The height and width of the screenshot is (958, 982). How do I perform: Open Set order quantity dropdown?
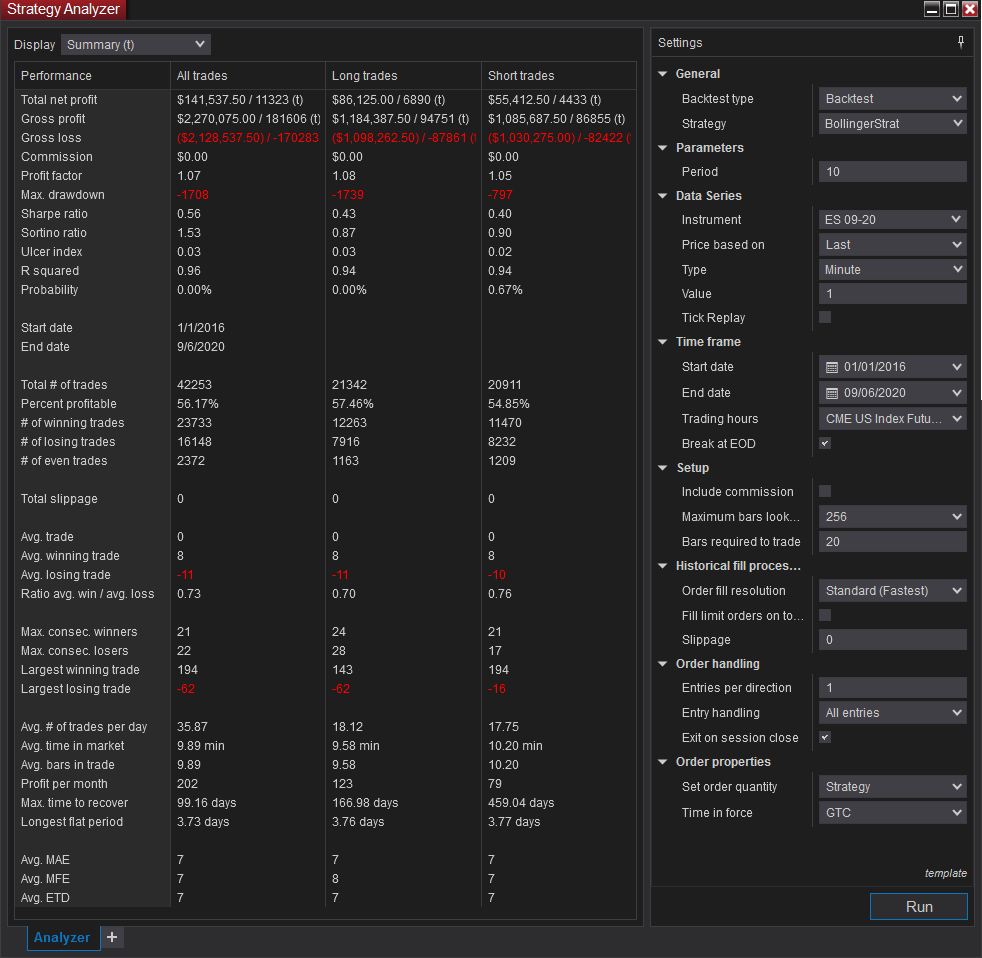[x=892, y=787]
